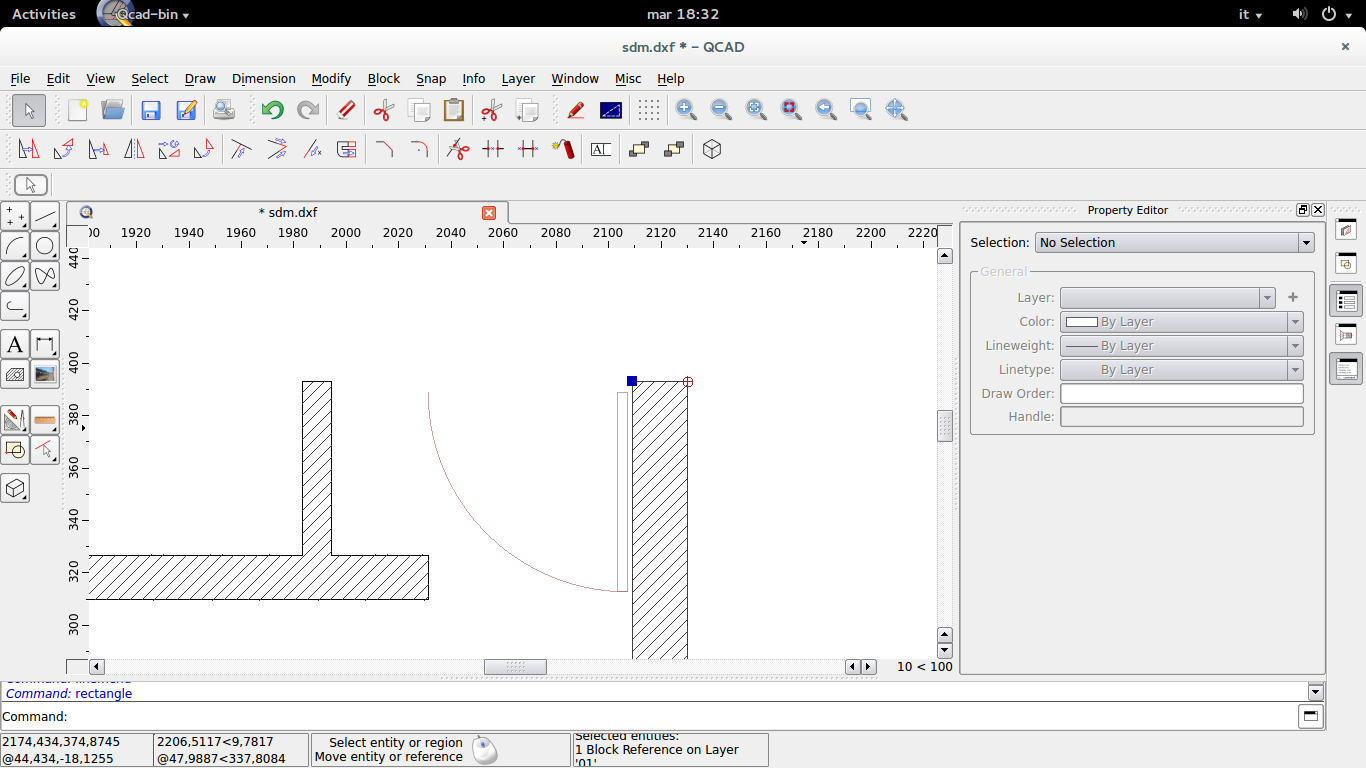Toggle the dotted grid display icon
Screen dimensions: 1366x768
point(649,110)
